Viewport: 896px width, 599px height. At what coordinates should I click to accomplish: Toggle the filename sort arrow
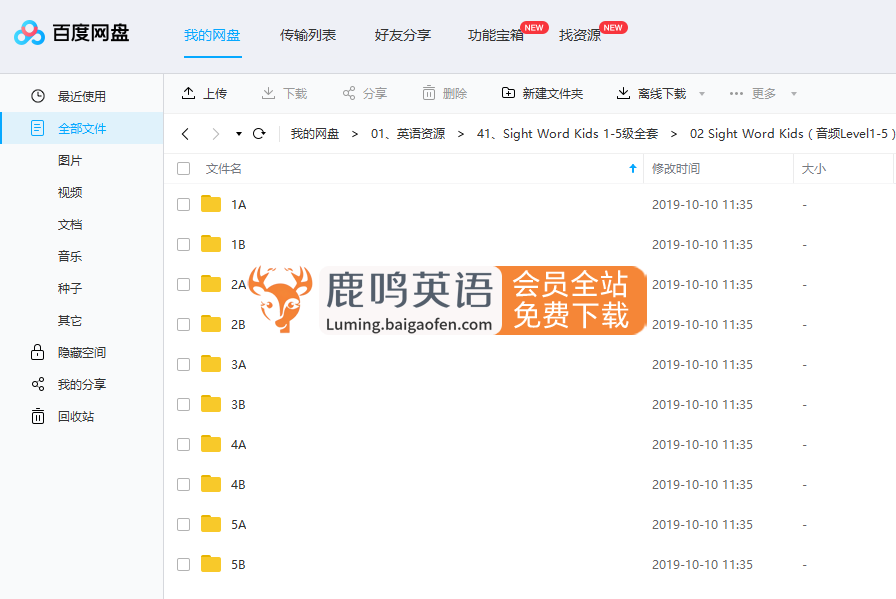point(633,168)
